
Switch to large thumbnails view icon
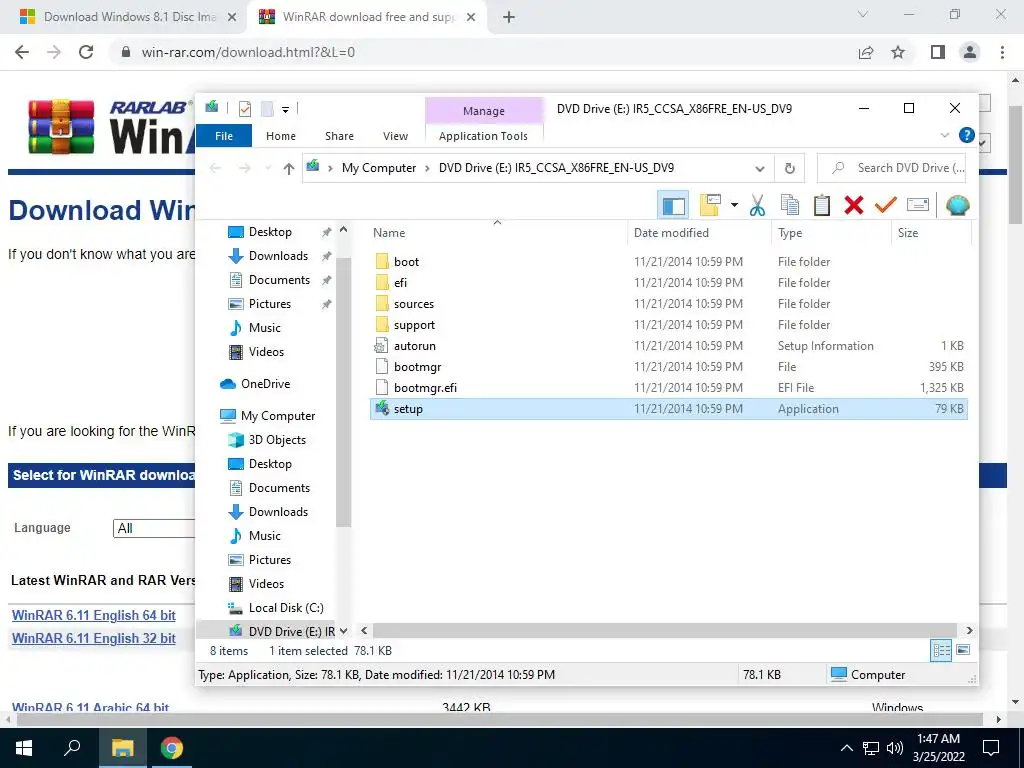click(963, 650)
